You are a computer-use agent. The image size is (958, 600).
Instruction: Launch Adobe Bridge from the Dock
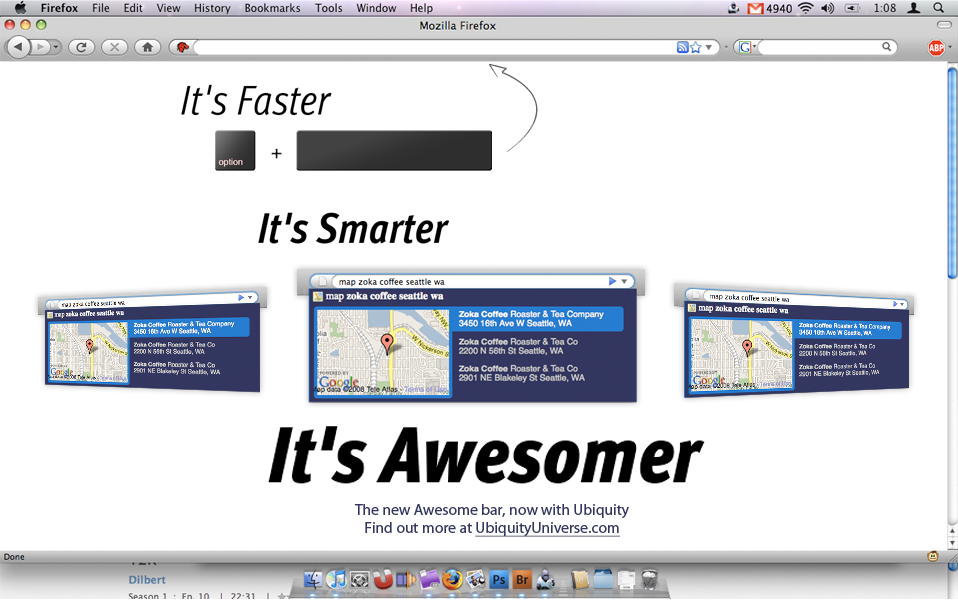(x=522, y=579)
